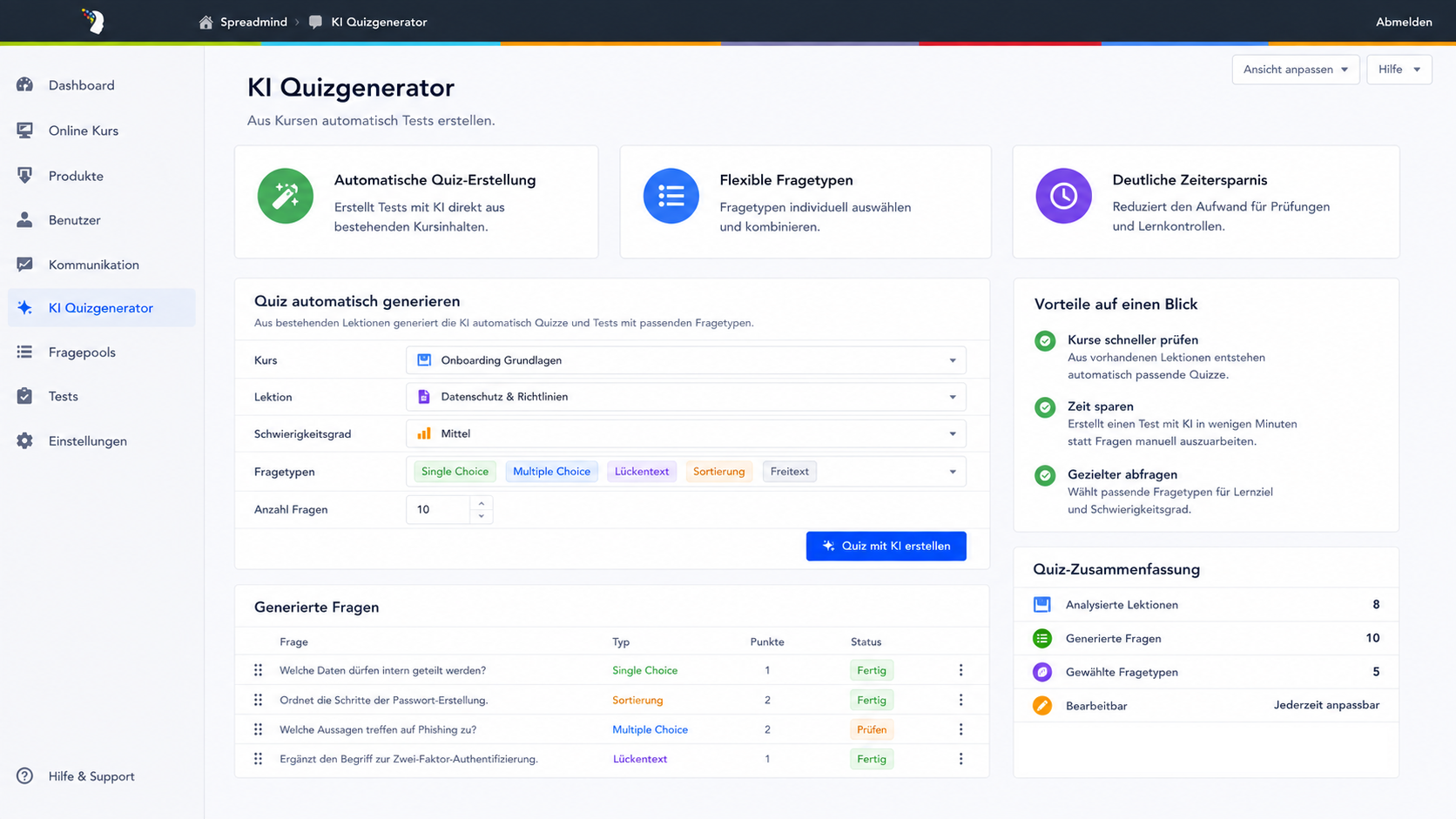1456x819 pixels.
Task: Open three-dot menu for Lückentext question
Action: tap(961, 759)
